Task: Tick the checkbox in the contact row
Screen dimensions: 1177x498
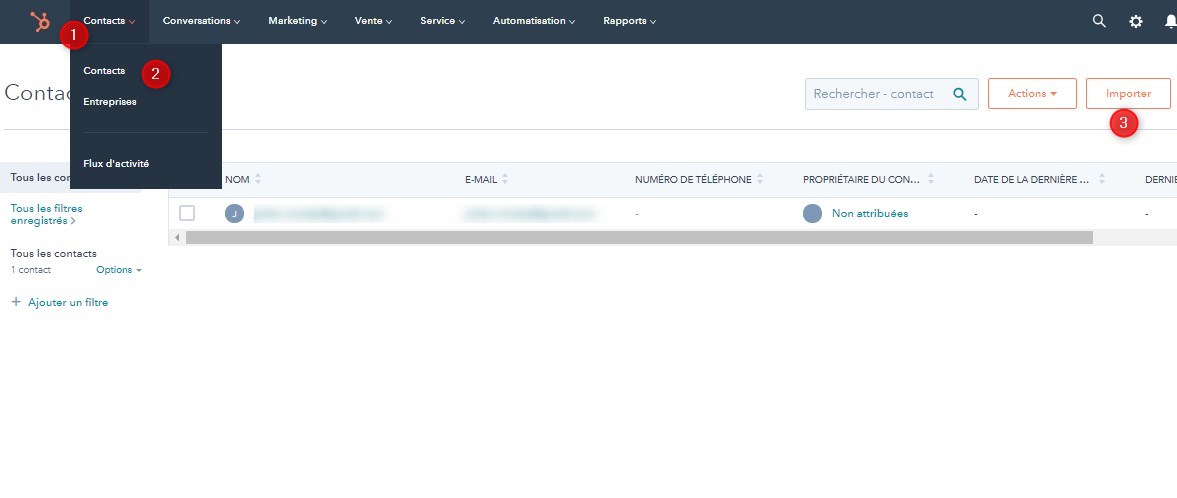Action: pos(187,213)
